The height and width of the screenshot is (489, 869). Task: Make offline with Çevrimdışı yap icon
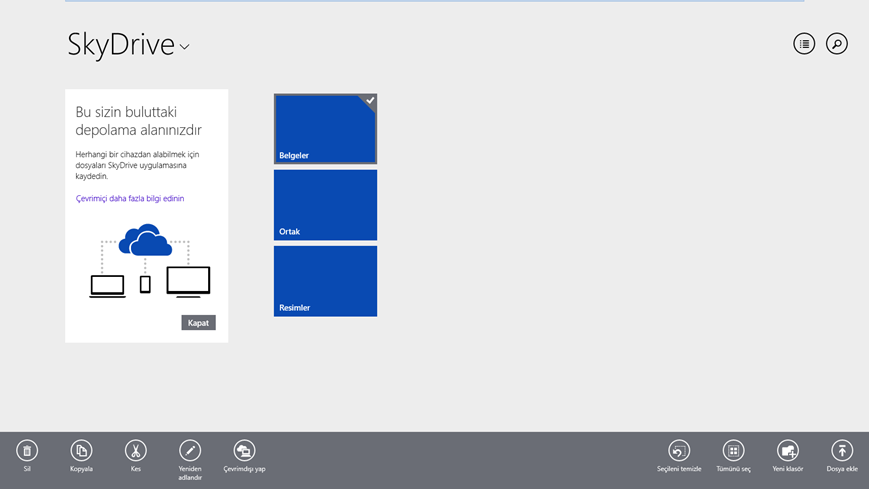244,451
